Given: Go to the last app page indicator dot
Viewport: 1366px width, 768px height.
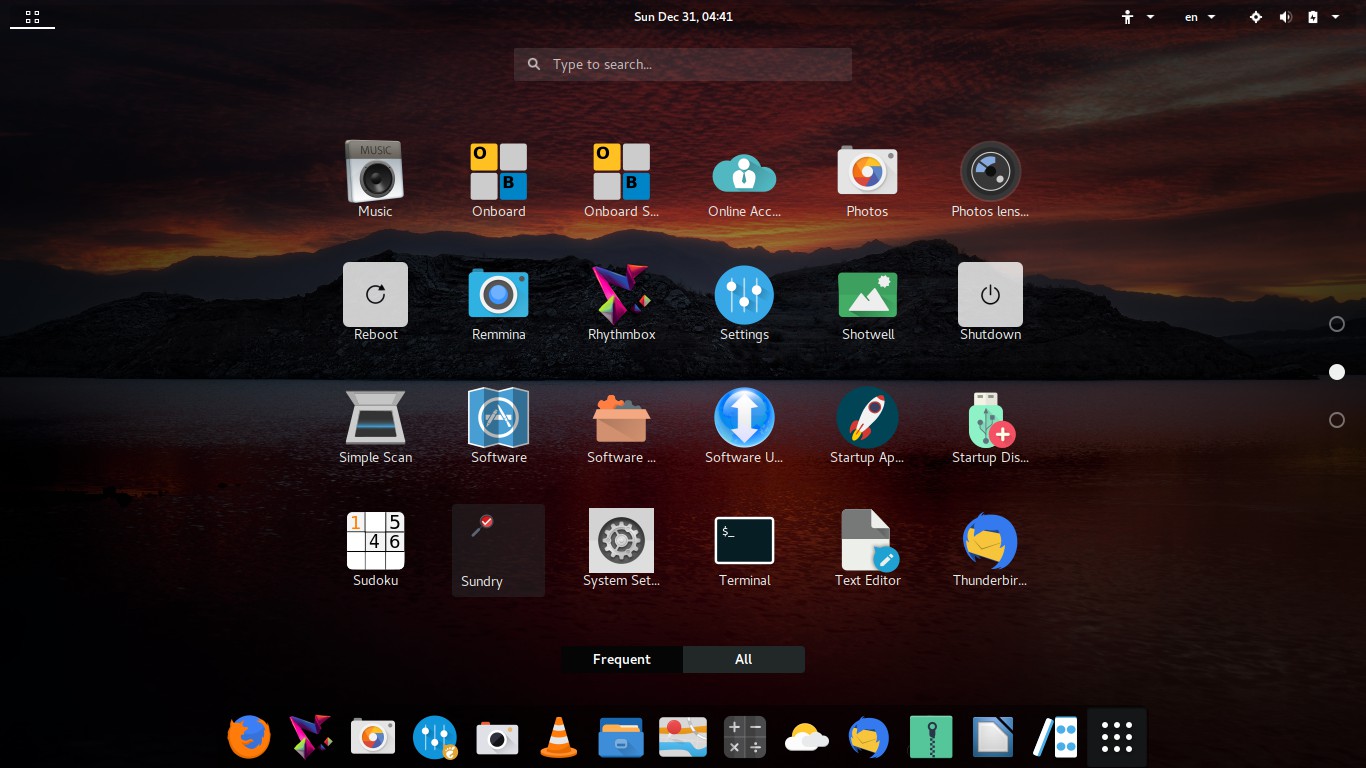Looking at the screenshot, I should tap(1337, 420).
